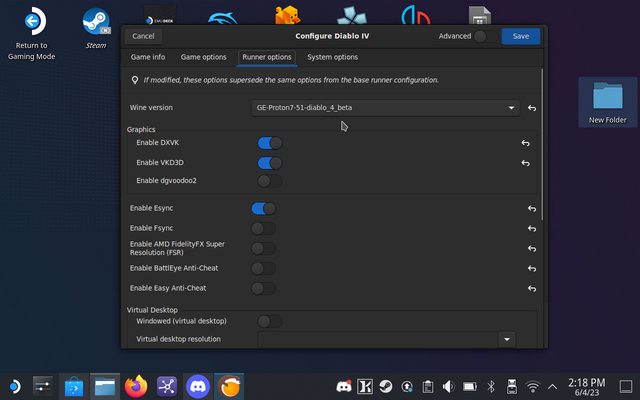Launch the Discover store from taskbar
This screenshot has height=400, width=640.
point(74,386)
